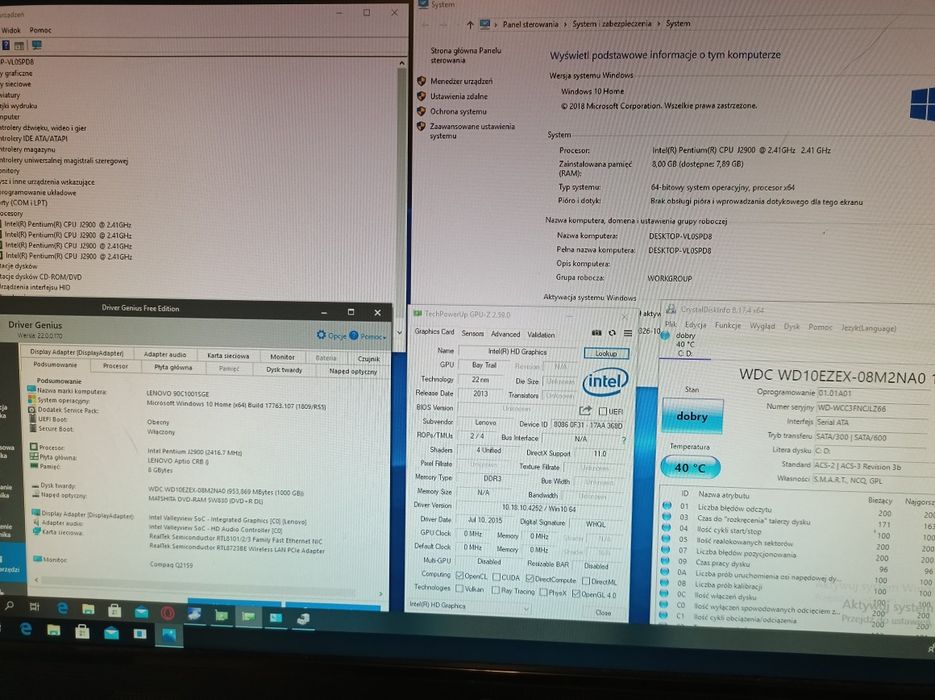Click the scan hardware monitor icon in Device Manager
The height and width of the screenshot is (700, 935).
point(37,45)
